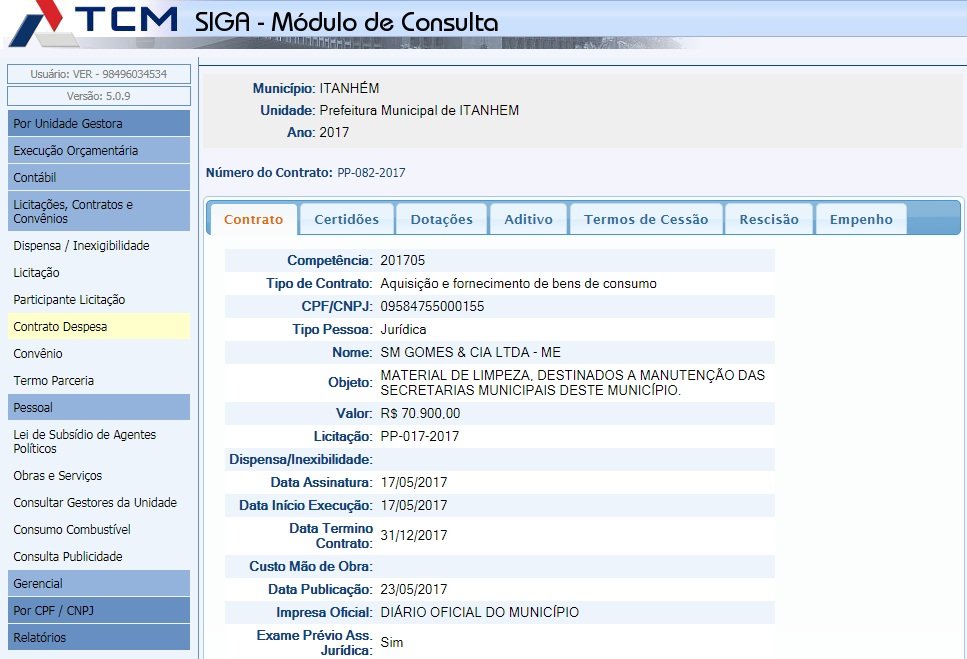This screenshot has height=659, width=967.
Task: Click the Participante Licitação link
Action: click(69, 300)
